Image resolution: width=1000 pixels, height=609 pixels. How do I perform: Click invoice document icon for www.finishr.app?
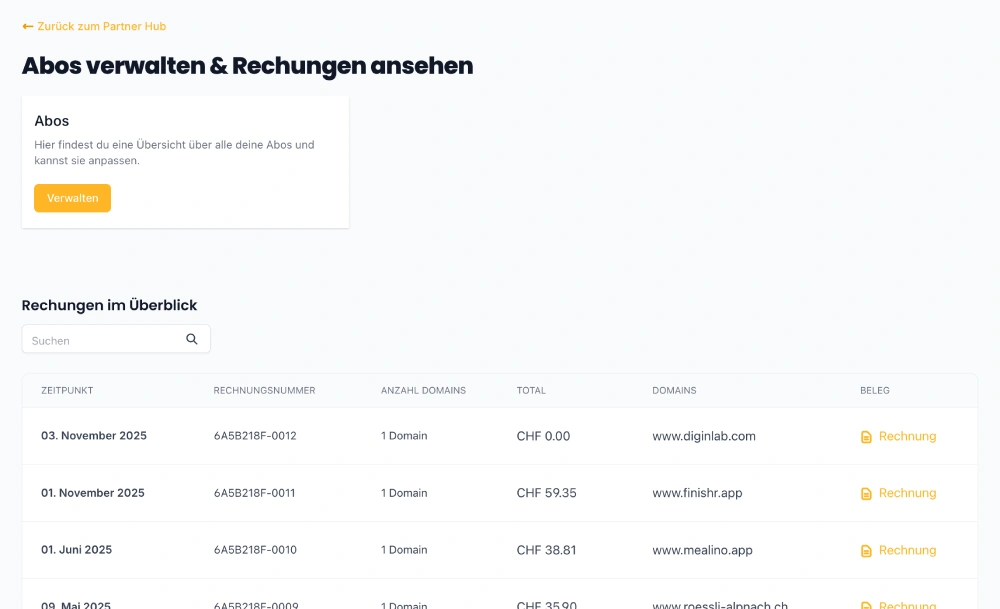tap(866, 494)
